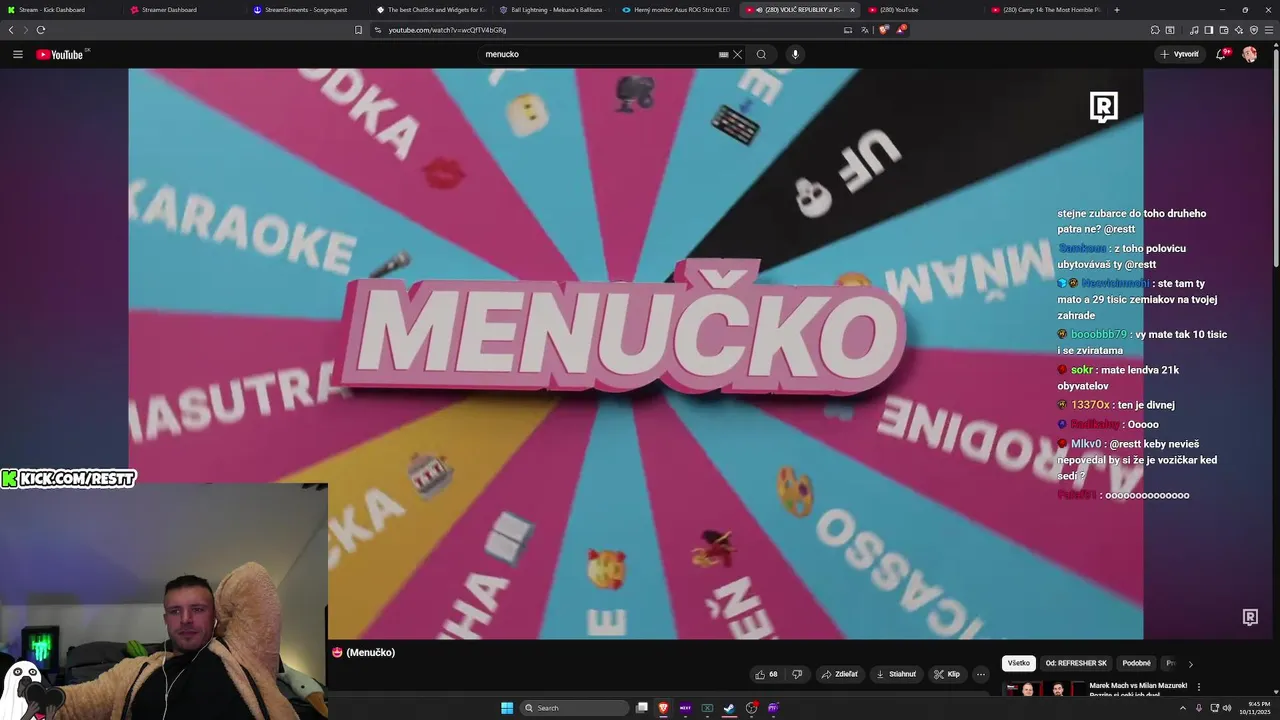
Task: Click the Vytvoriť create button
Action: (x=1180, y=54)
